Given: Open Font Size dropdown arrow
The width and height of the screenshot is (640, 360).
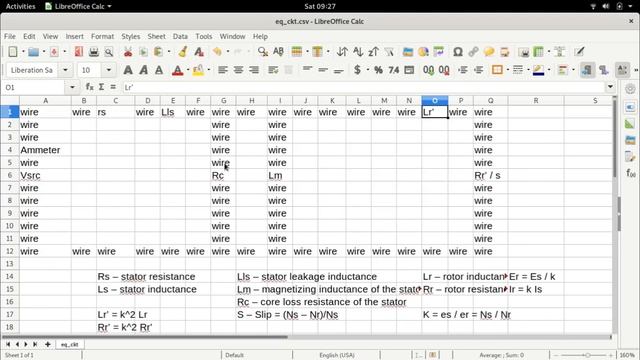Looking at the screenshot, I should coord(109,70).
